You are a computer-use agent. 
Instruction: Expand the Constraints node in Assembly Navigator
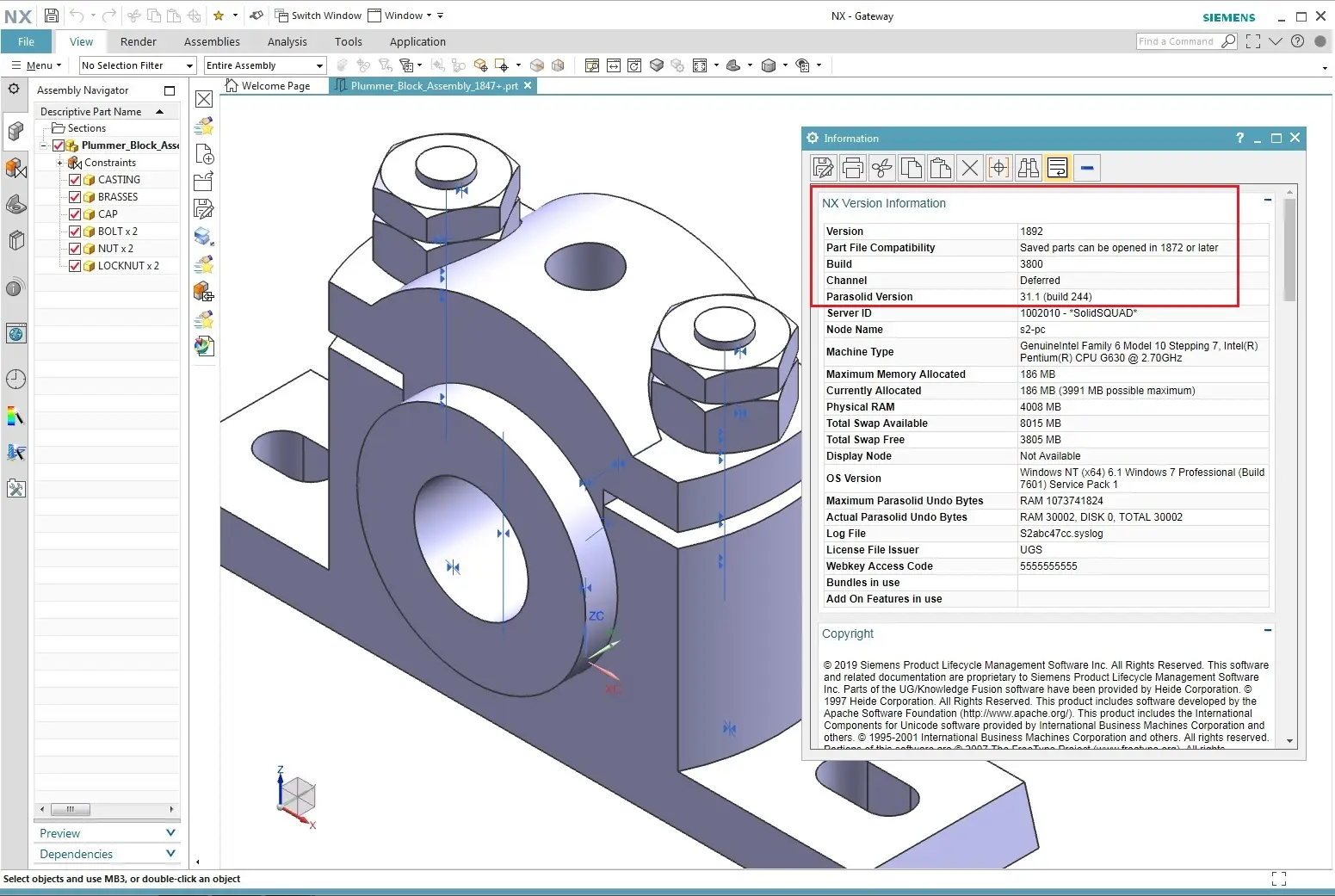(x=59, y=162)
